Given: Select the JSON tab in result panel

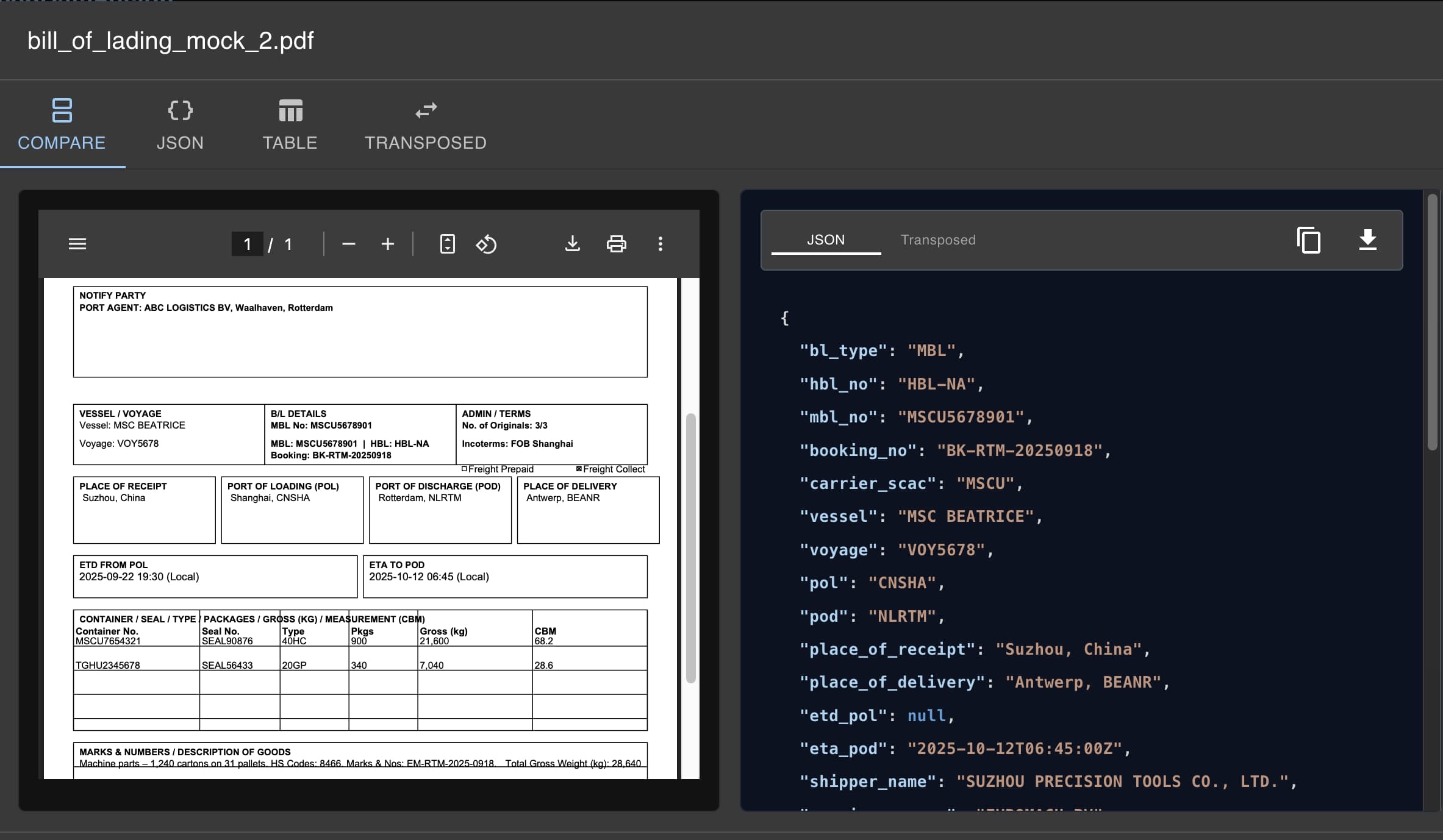Looking at the screenshot, I should click(x=826, y=240).
